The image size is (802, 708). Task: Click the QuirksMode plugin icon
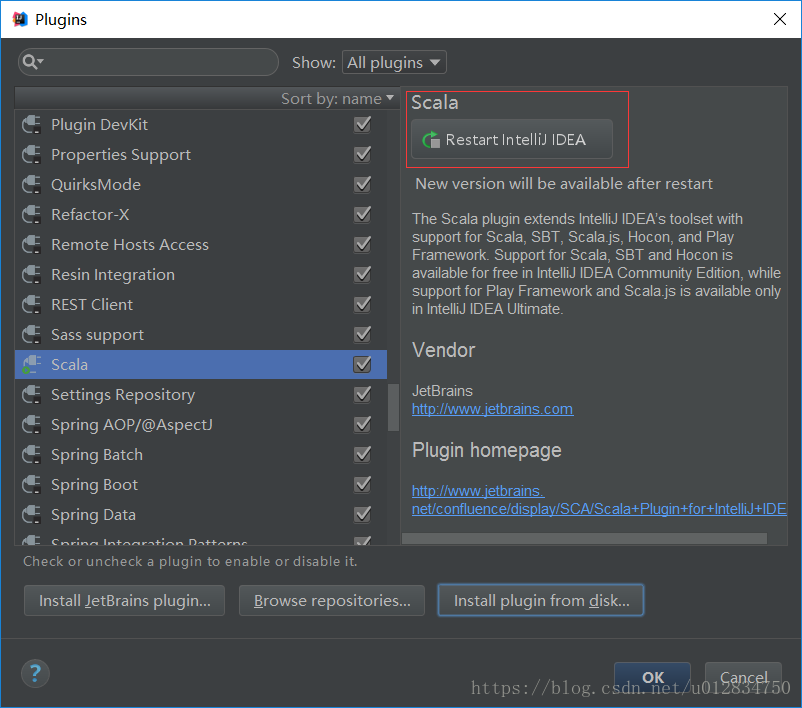coord(32,185)
